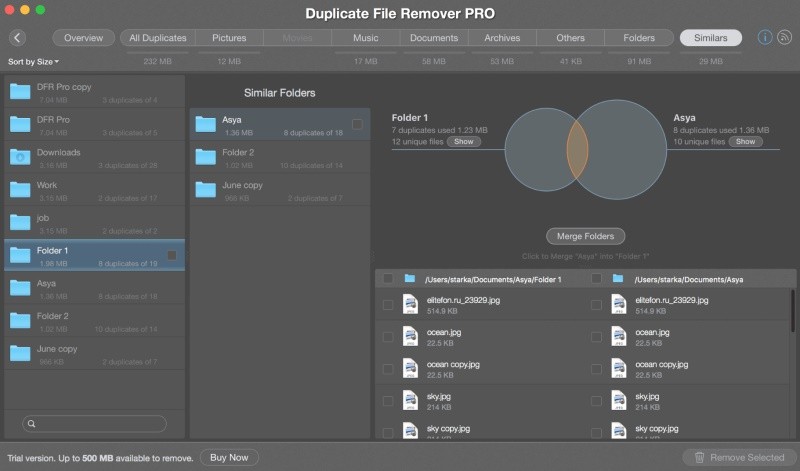
Task: Select Asya folder in left sidebar list
Action: coord(94,288)
